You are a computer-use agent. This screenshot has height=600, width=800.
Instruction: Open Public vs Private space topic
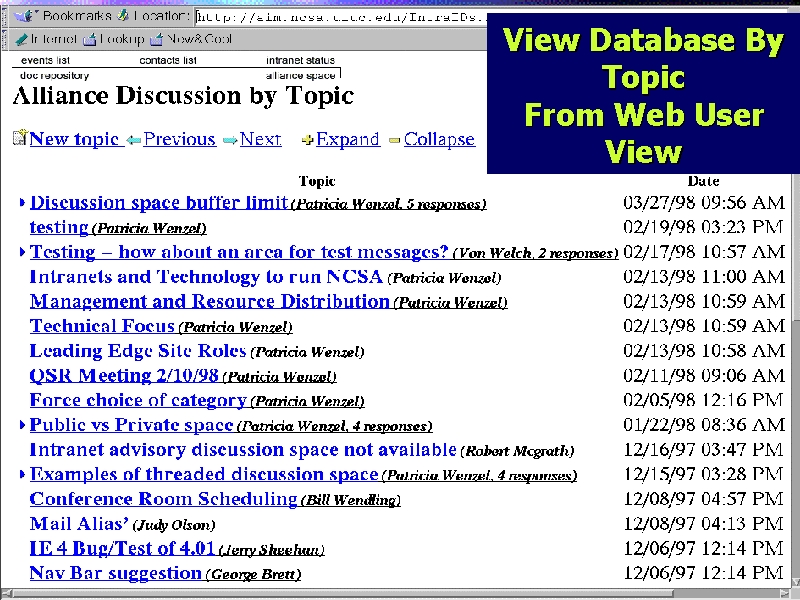click(132, 424)
